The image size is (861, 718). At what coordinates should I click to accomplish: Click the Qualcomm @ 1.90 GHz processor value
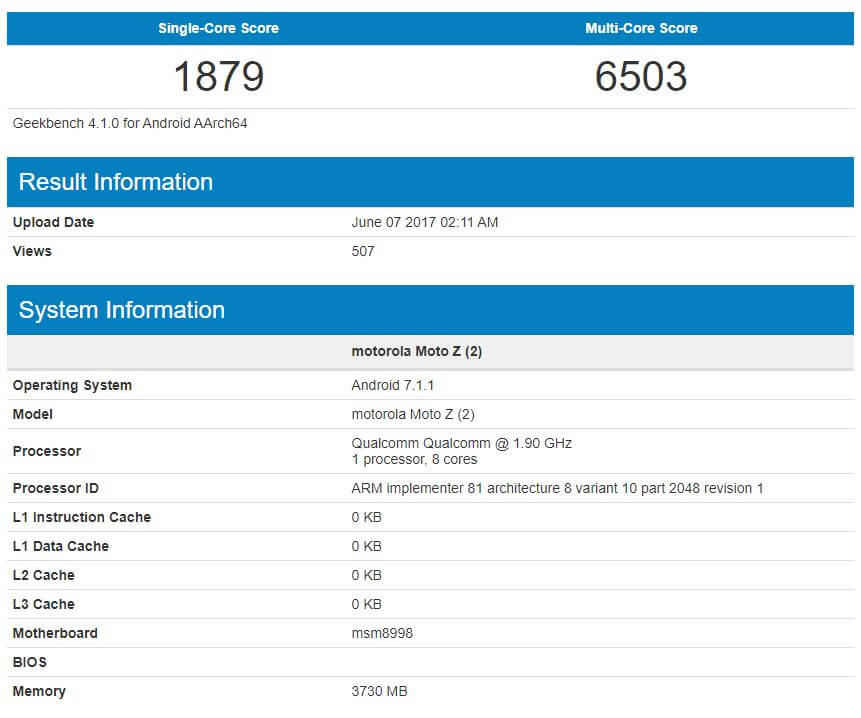click(x=461, y=443)
